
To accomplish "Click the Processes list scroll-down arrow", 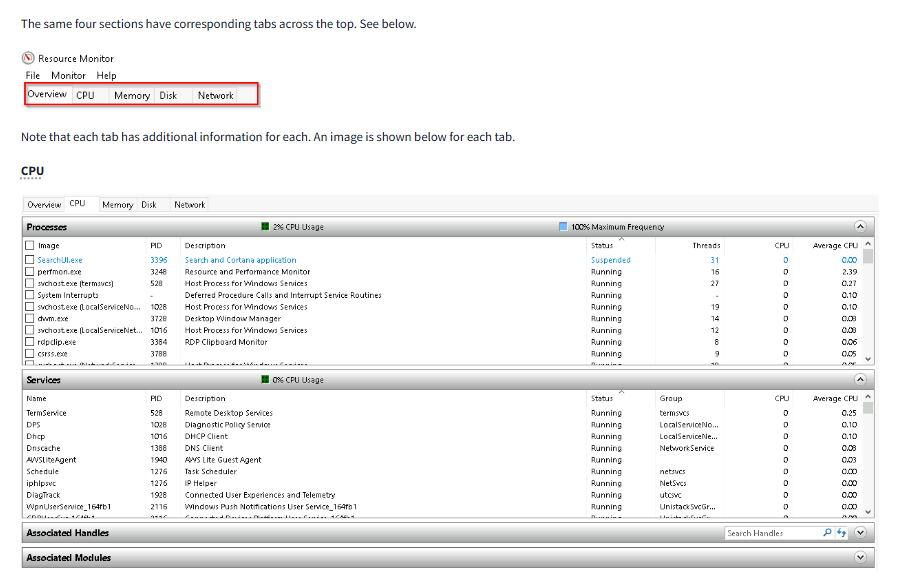I will click(867, 359).
